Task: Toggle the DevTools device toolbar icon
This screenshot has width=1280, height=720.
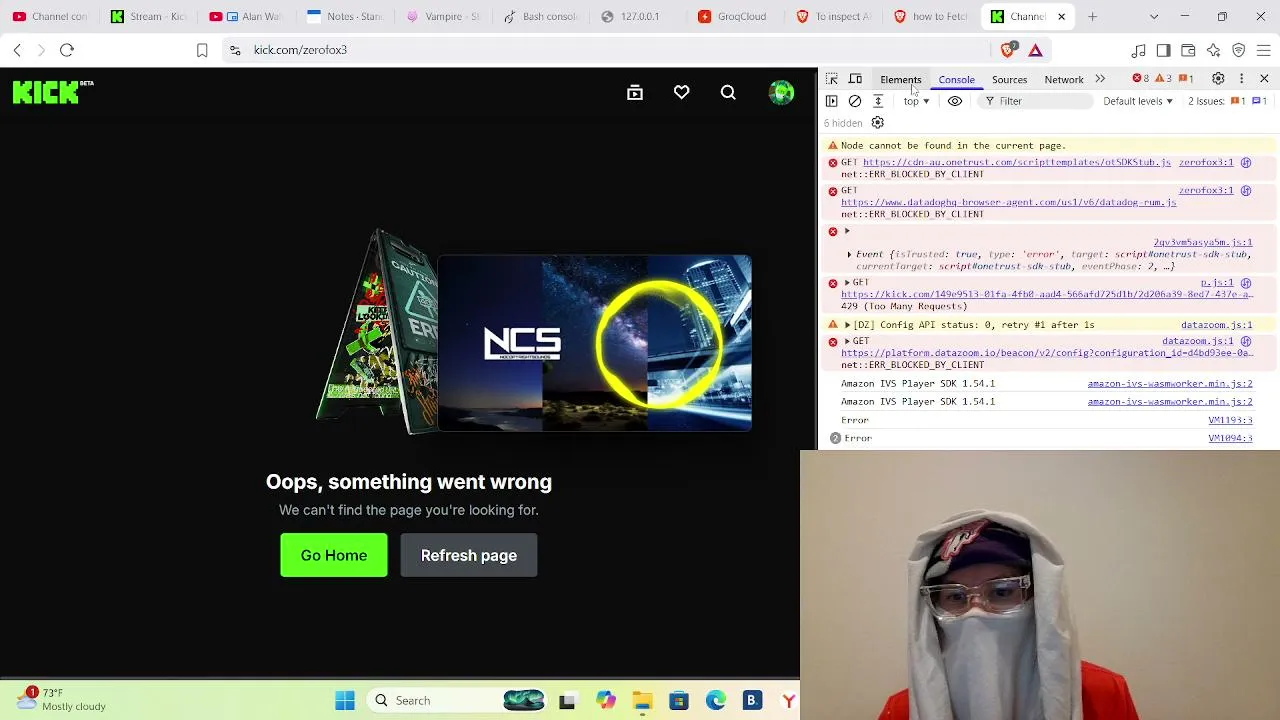Action: click(x=856, y=79)
